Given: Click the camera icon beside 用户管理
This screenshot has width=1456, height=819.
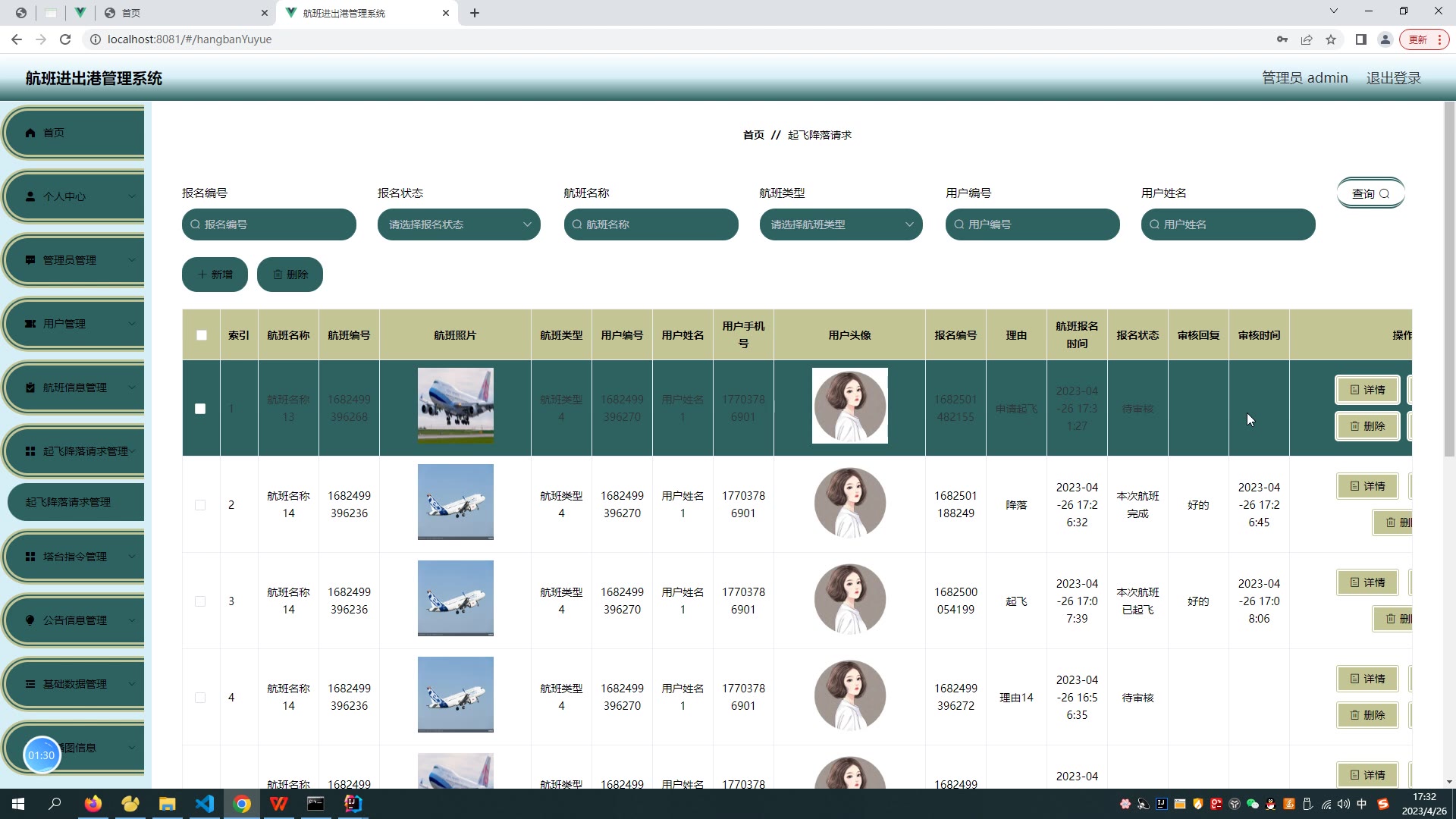Looking at the screenshot, I should [x=30, y=324].
